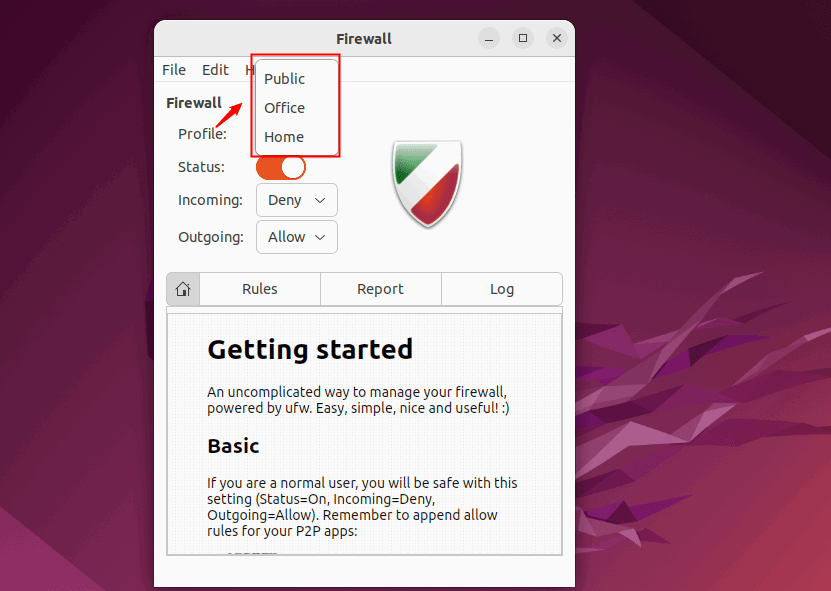This screenshot has width=831, height=591.
Task: Minimize the Firewall window
Action: point(489,39)
